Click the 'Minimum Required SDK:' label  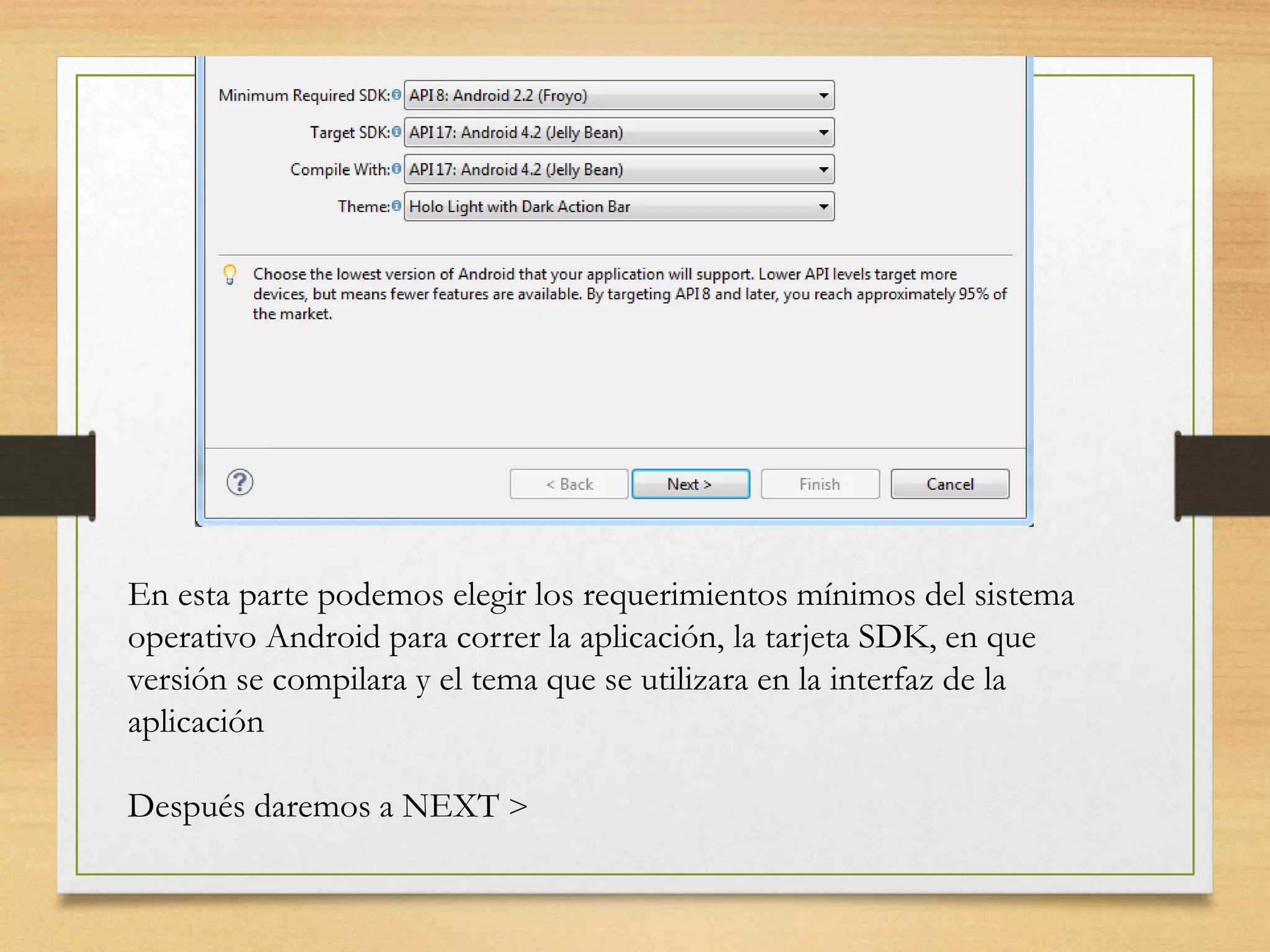(304, 95)
